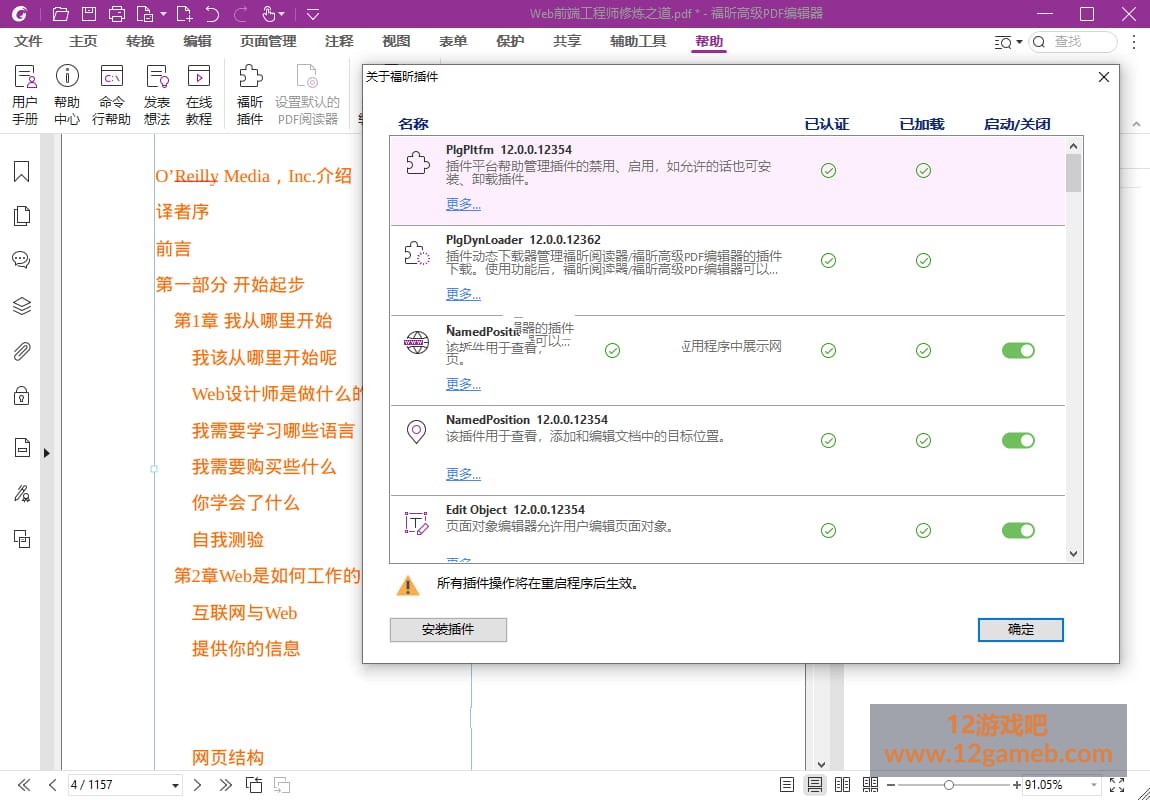Expand the quick access toolbar customize arrow
The image size is (1150, 800).
313,13
